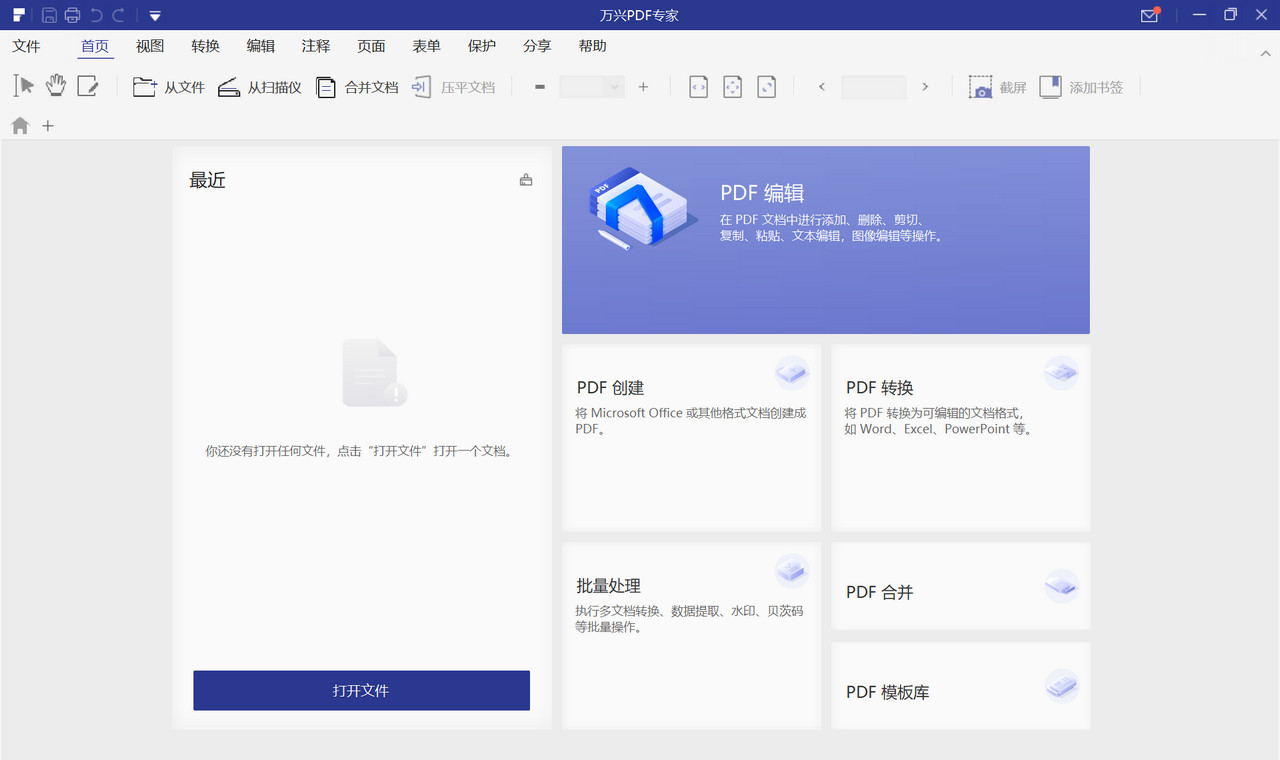Switch to the 页面 tab
Image resolution: width=1280 pixels, height=760 pixels.
371,46
